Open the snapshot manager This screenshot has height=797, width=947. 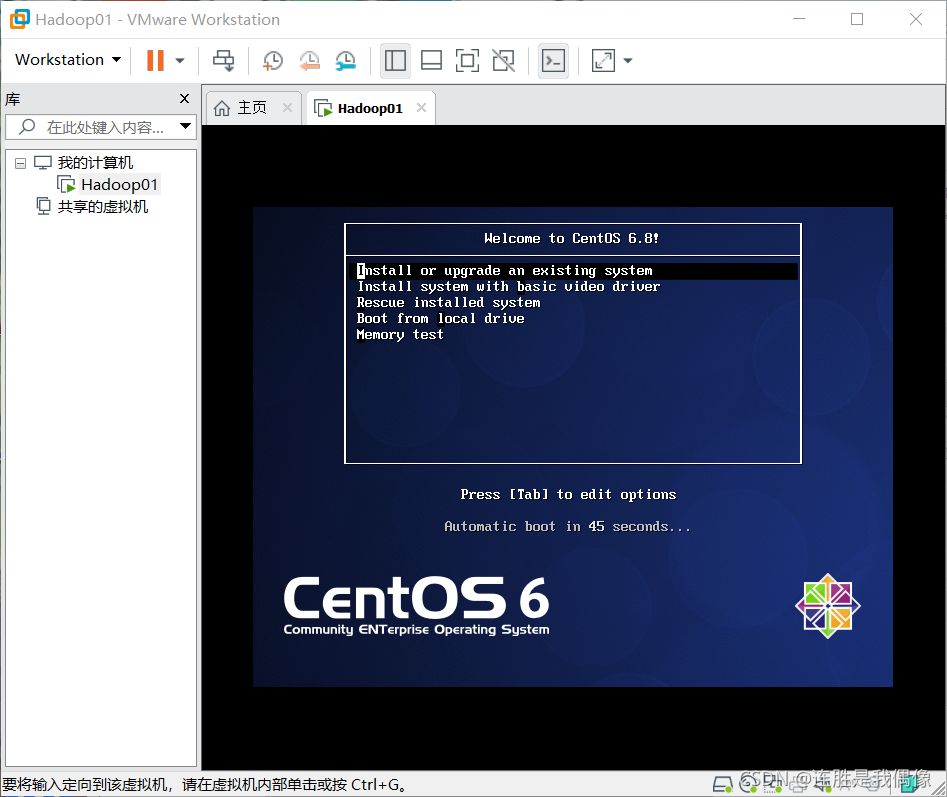(345, 60)
